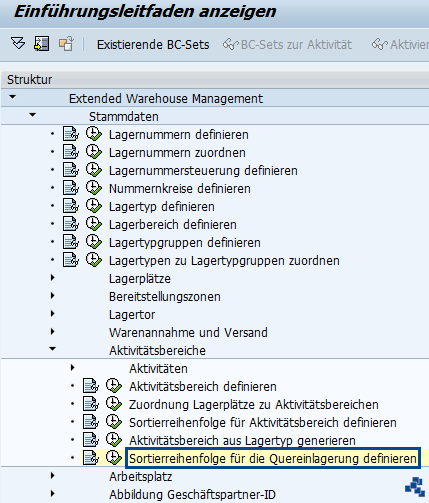Click the Struktur column header
This screenshot has width=429, height=503.
[214, 80]
